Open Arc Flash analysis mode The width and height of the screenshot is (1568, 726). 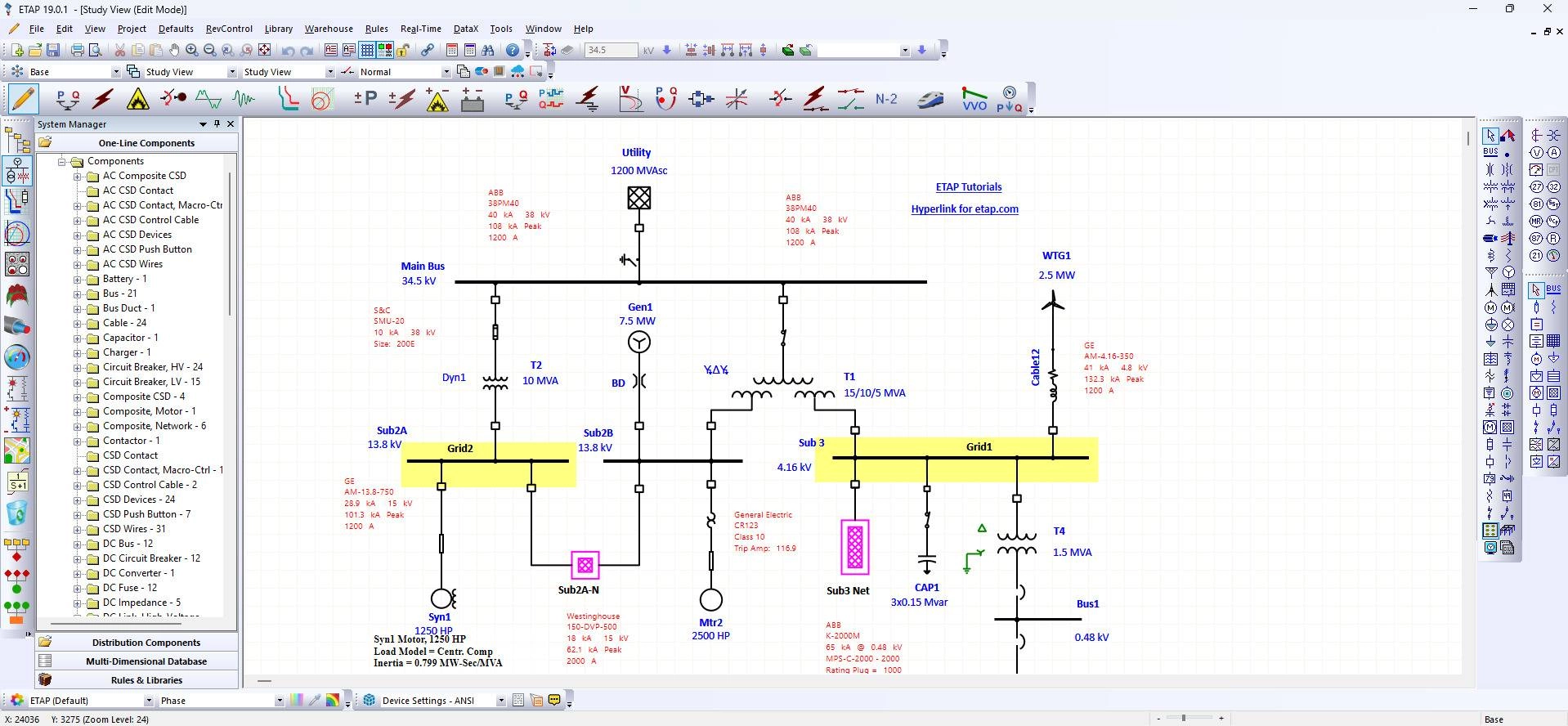(138, 100)
